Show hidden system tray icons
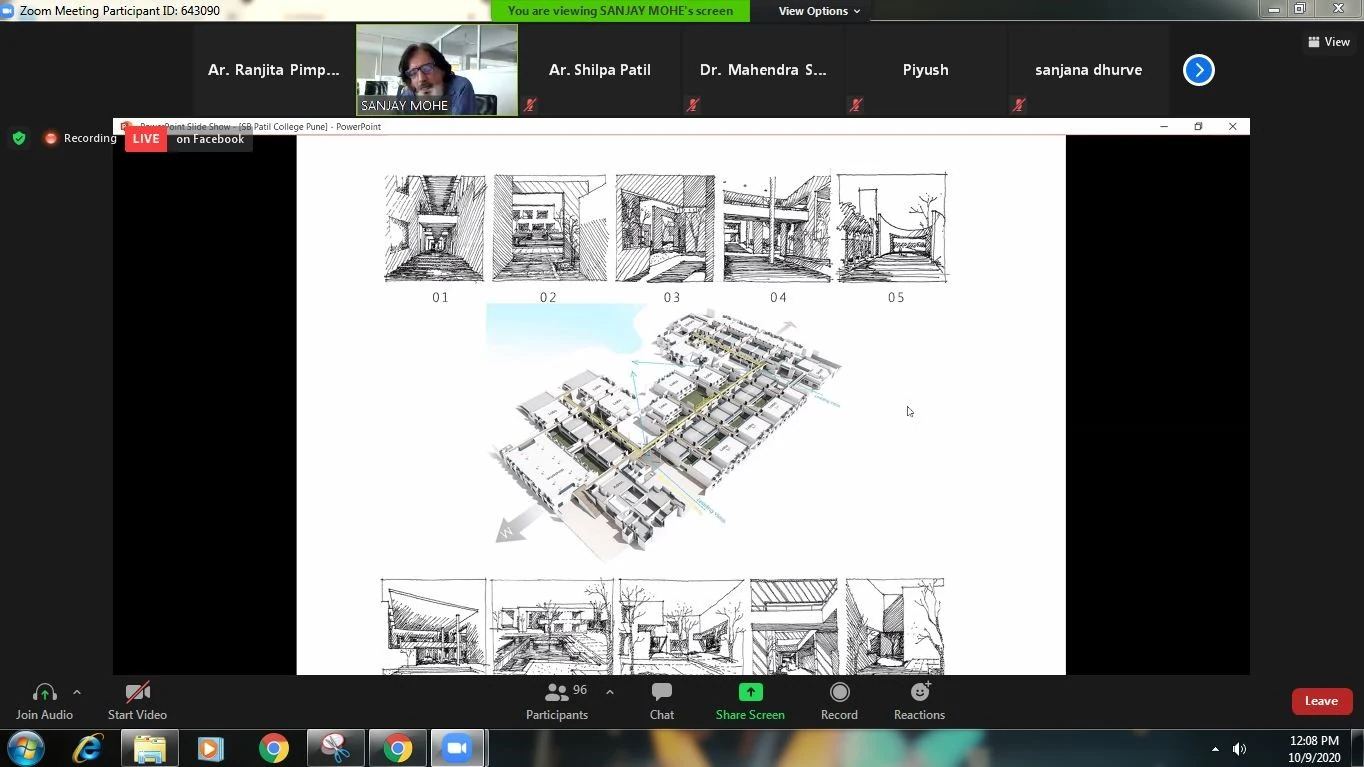Viewport: 1364px width, 767px height. click(1215, 749)
